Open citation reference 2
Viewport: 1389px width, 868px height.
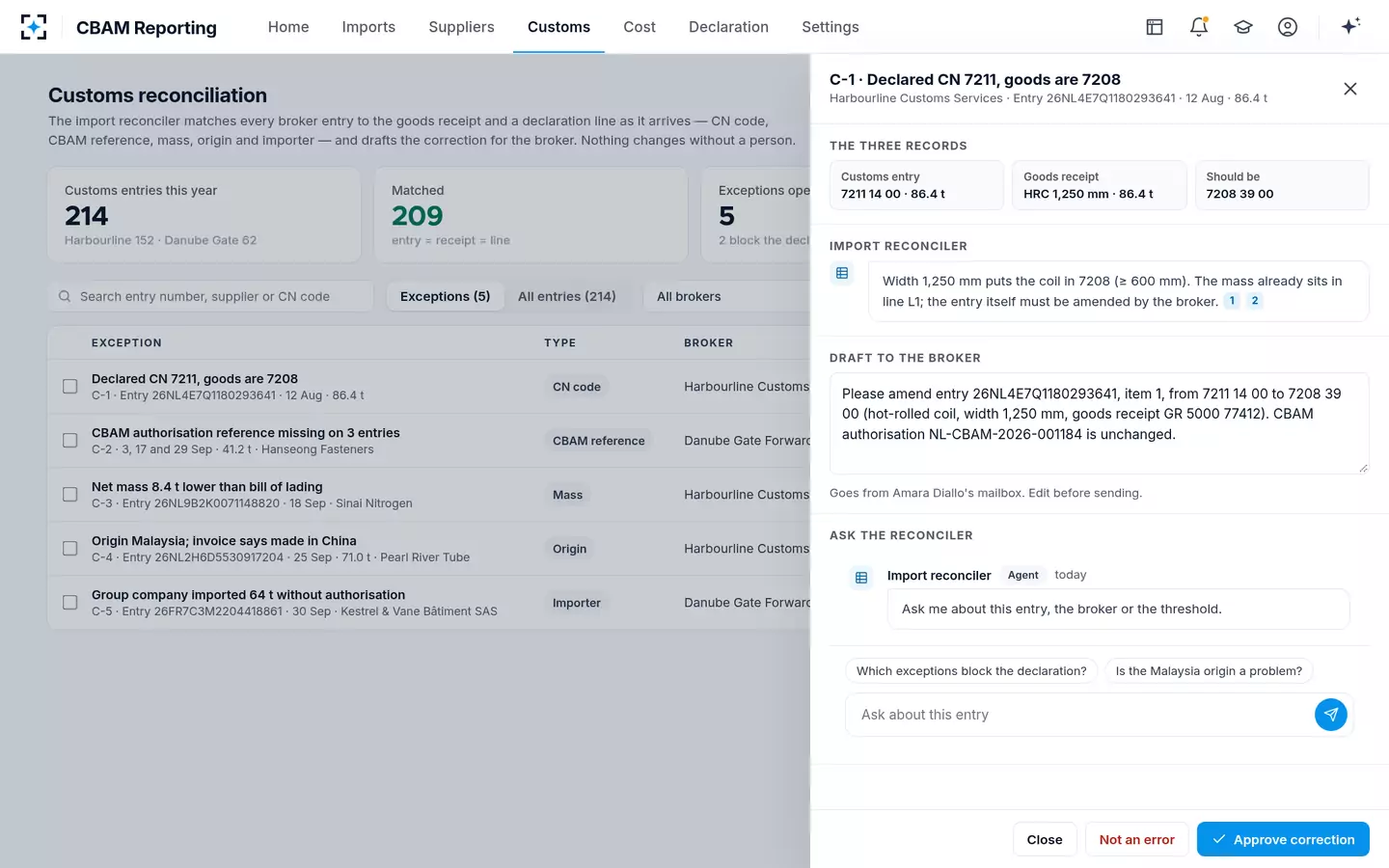[x=1255, y=301]
